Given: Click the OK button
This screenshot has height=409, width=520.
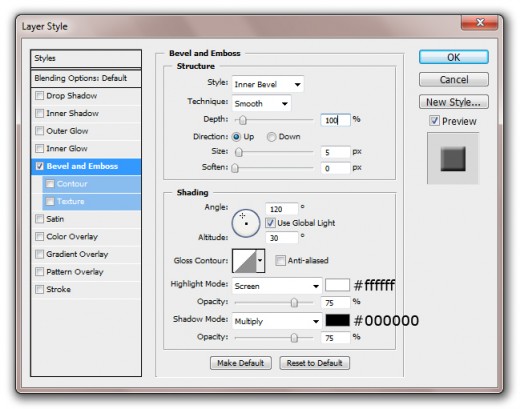Looking at the screenshot, I should [454, 57].
